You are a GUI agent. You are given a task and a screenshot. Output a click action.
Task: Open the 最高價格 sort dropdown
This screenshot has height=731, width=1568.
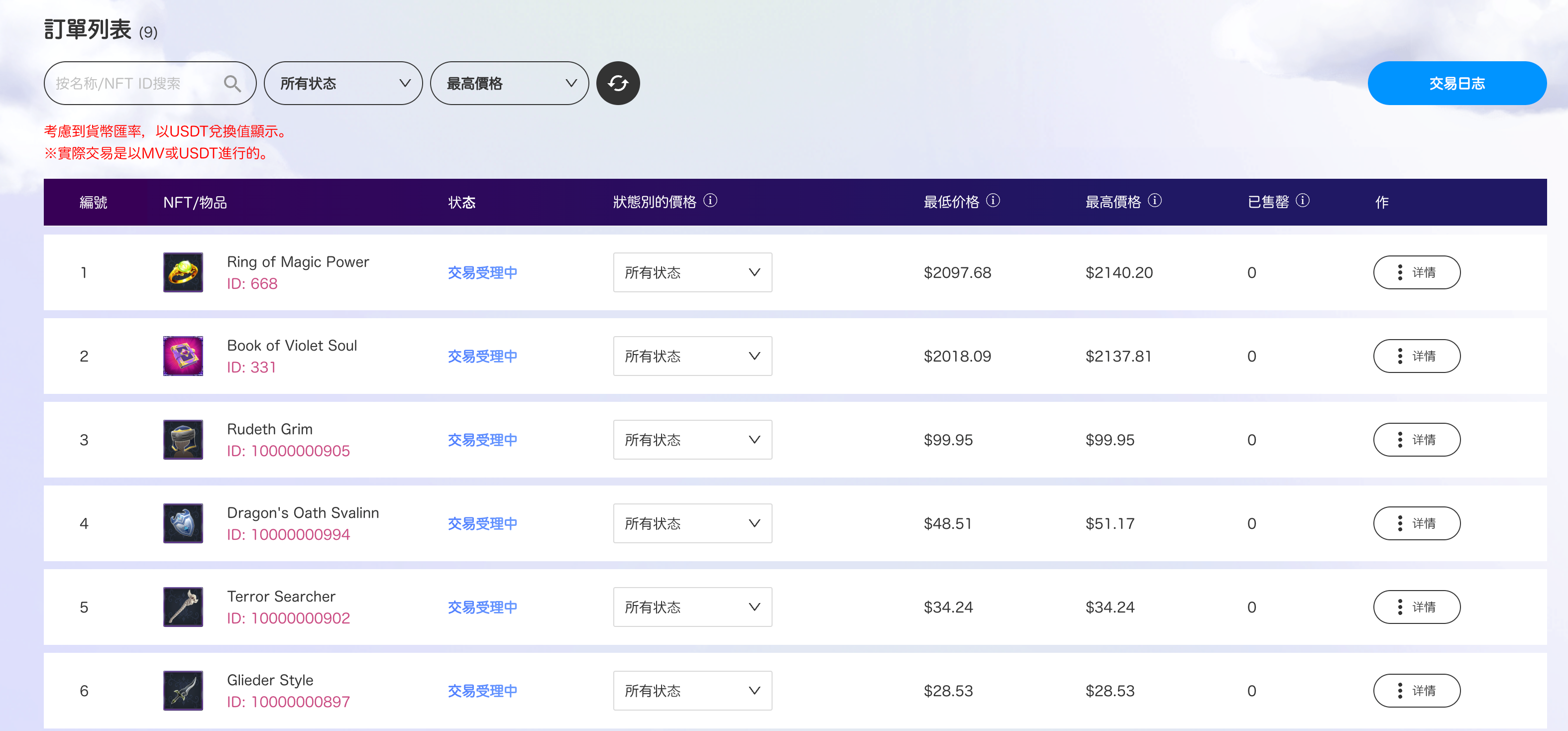pyautogui.click(x=510, y=84)
